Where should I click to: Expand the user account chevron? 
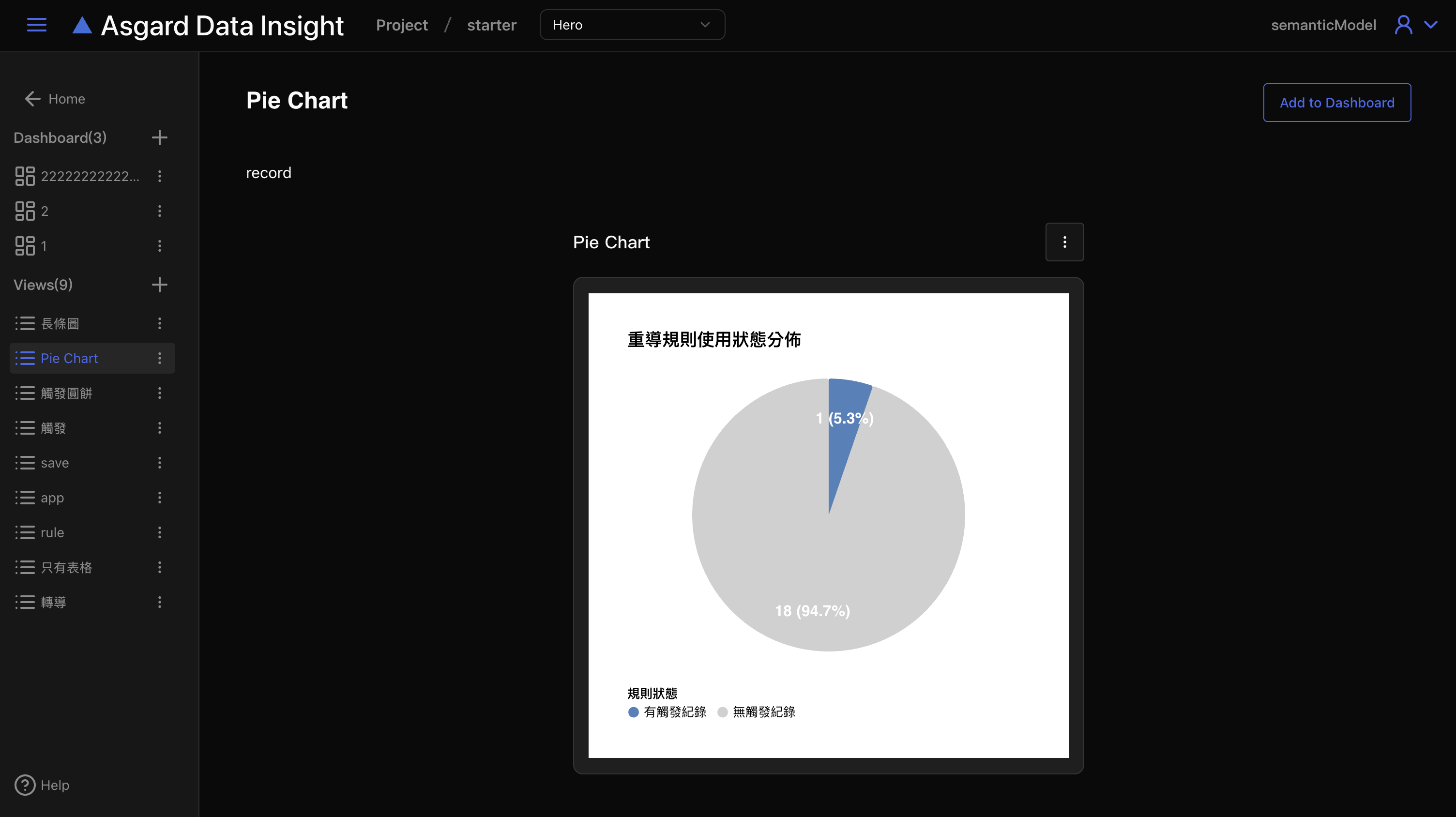pos(1430,25)
